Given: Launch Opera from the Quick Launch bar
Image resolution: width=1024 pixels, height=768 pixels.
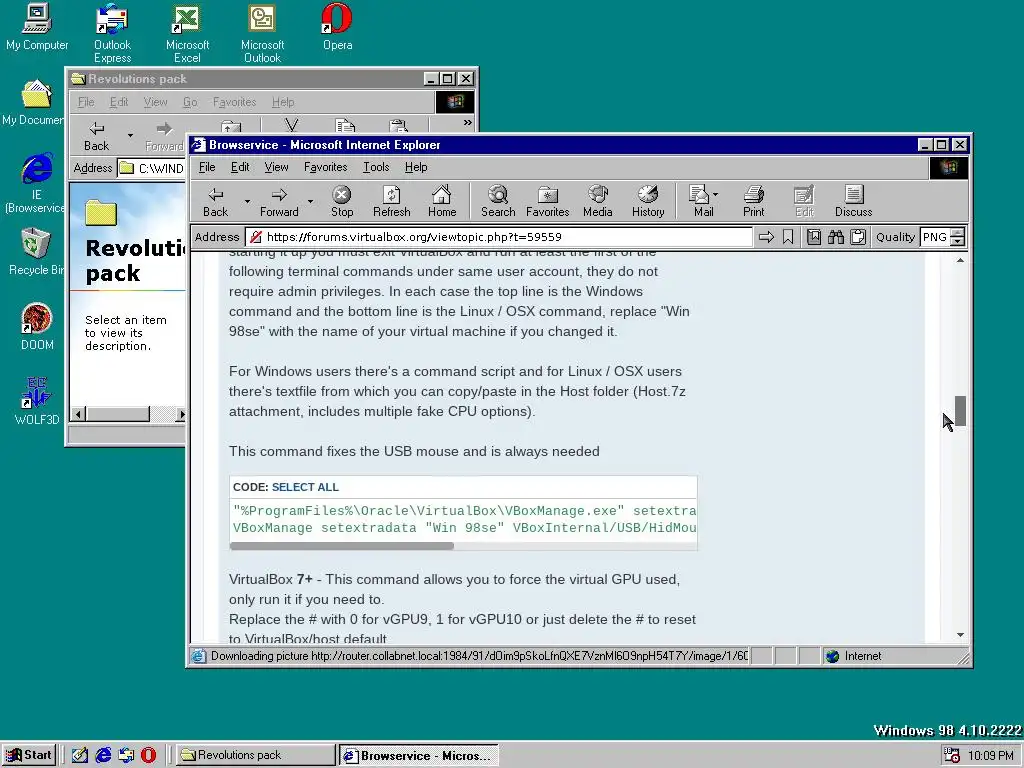Looking at the screenshot, I should coord(149,755).
